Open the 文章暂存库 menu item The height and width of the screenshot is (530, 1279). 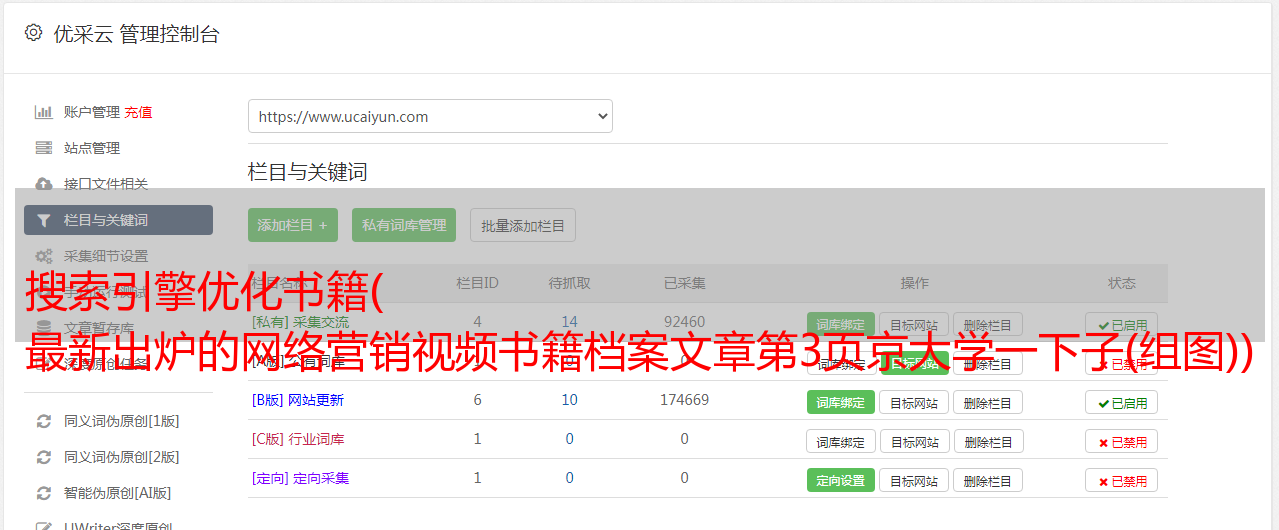pos(99,328)
